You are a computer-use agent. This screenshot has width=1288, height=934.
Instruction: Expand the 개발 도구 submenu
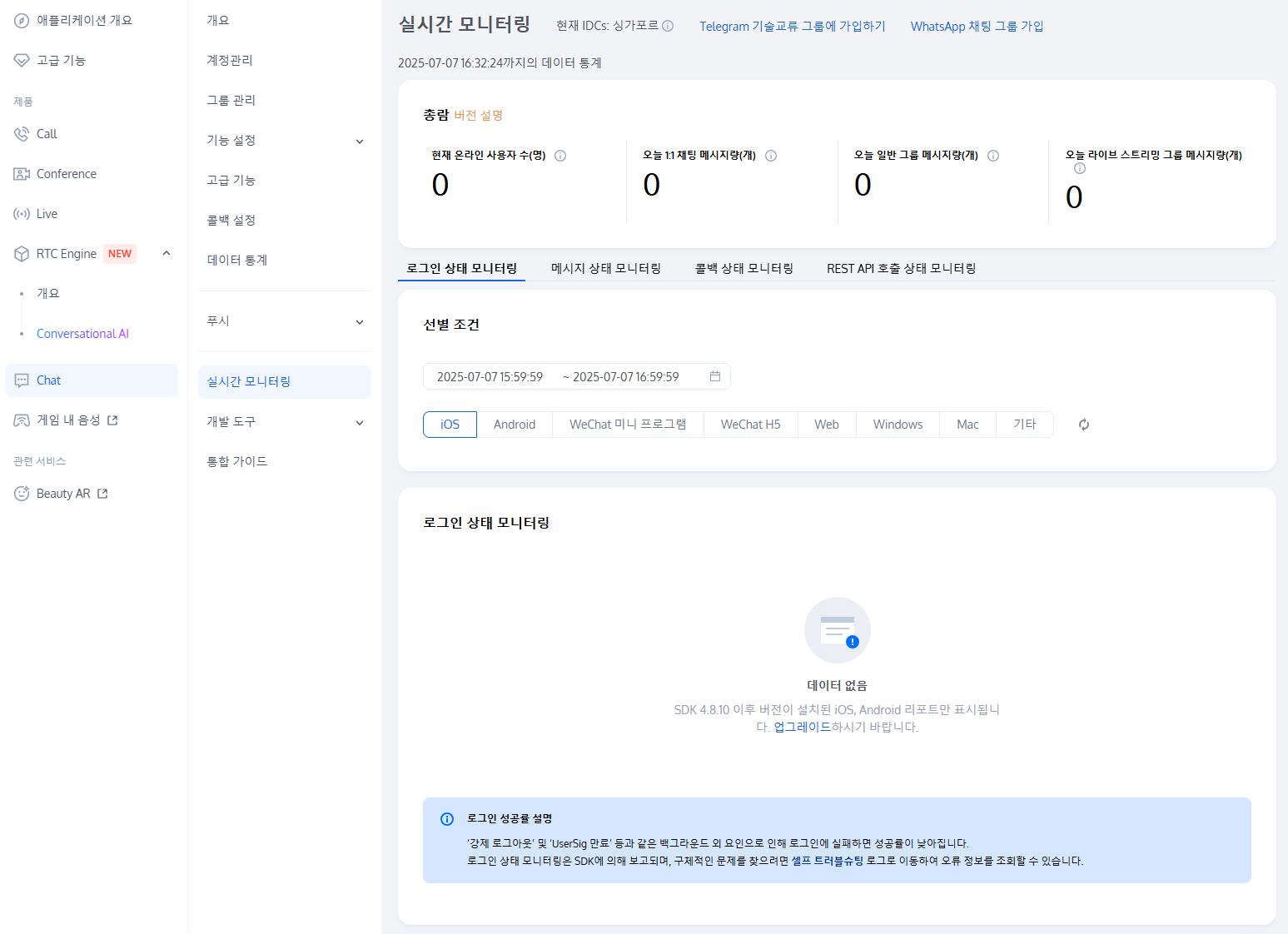coord(360,423)
